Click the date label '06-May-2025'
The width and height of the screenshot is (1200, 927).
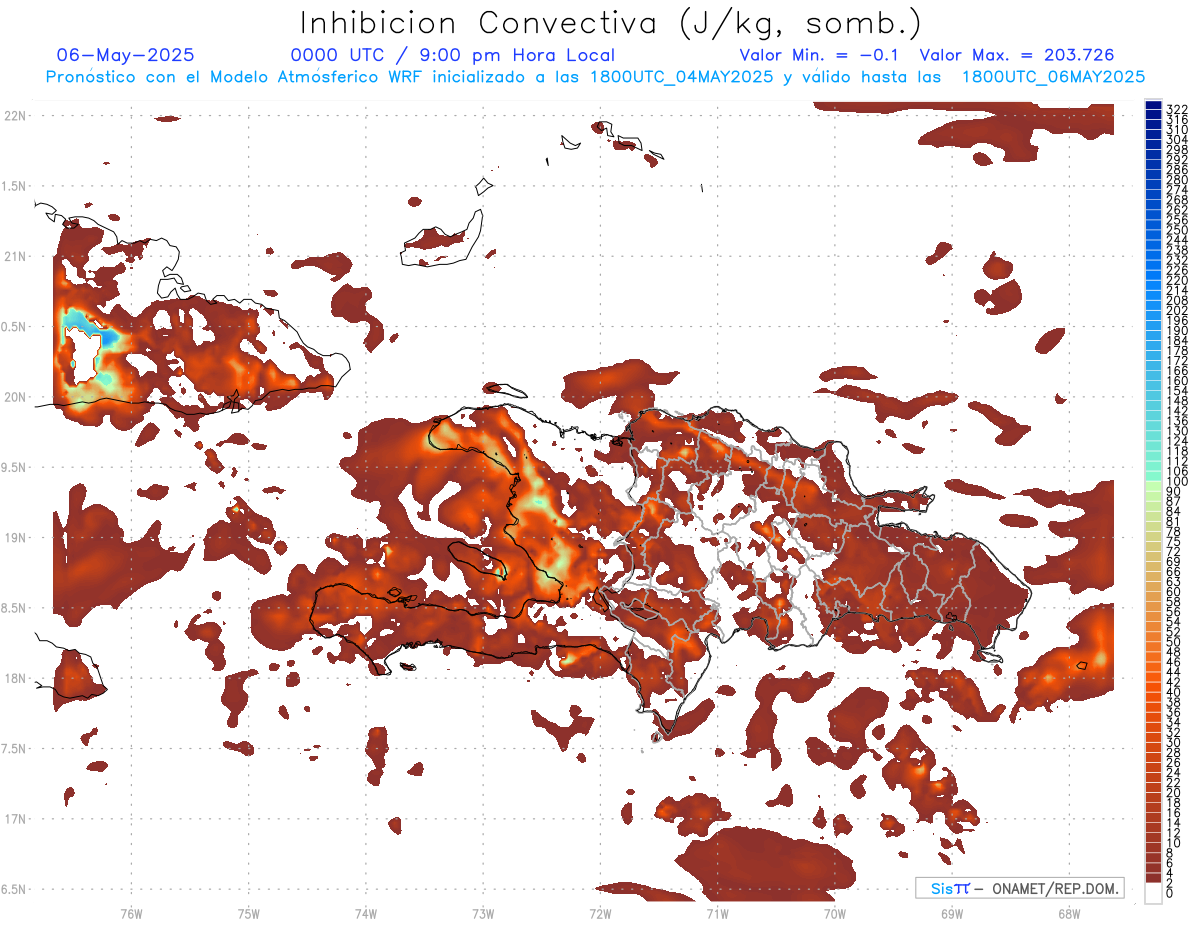126,55
